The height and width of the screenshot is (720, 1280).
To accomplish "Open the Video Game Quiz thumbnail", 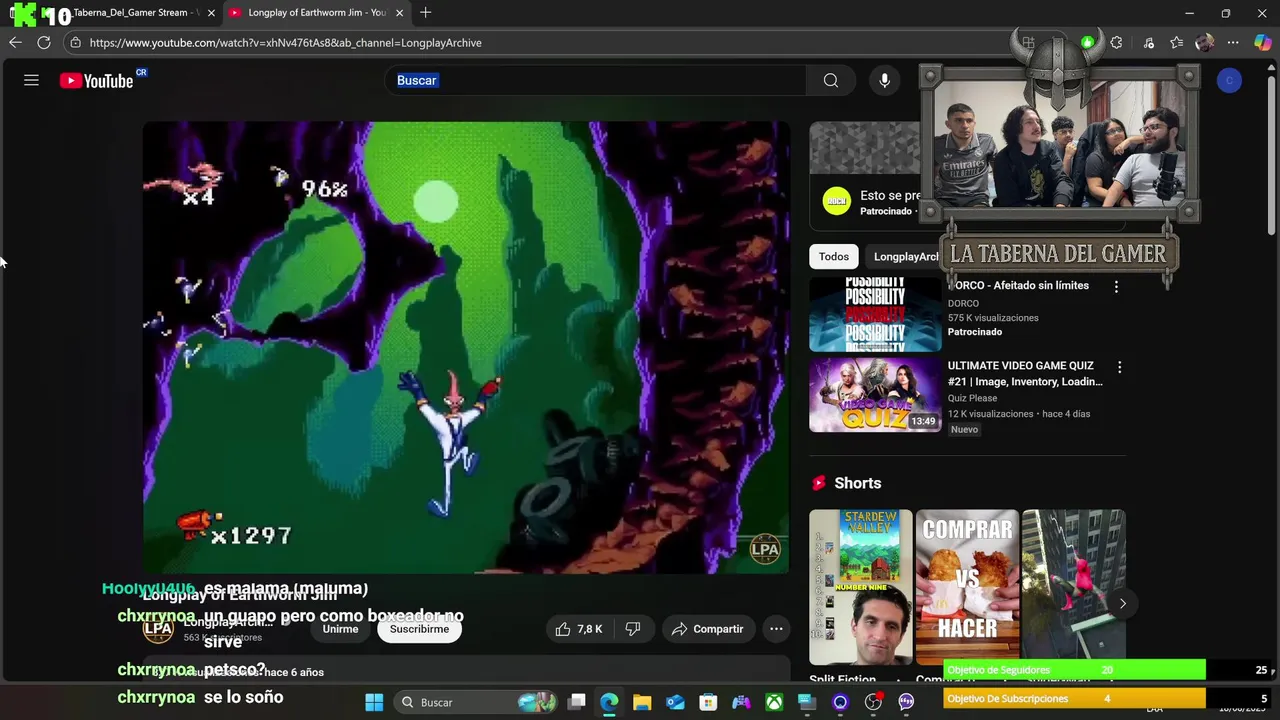I will [875, 395].
